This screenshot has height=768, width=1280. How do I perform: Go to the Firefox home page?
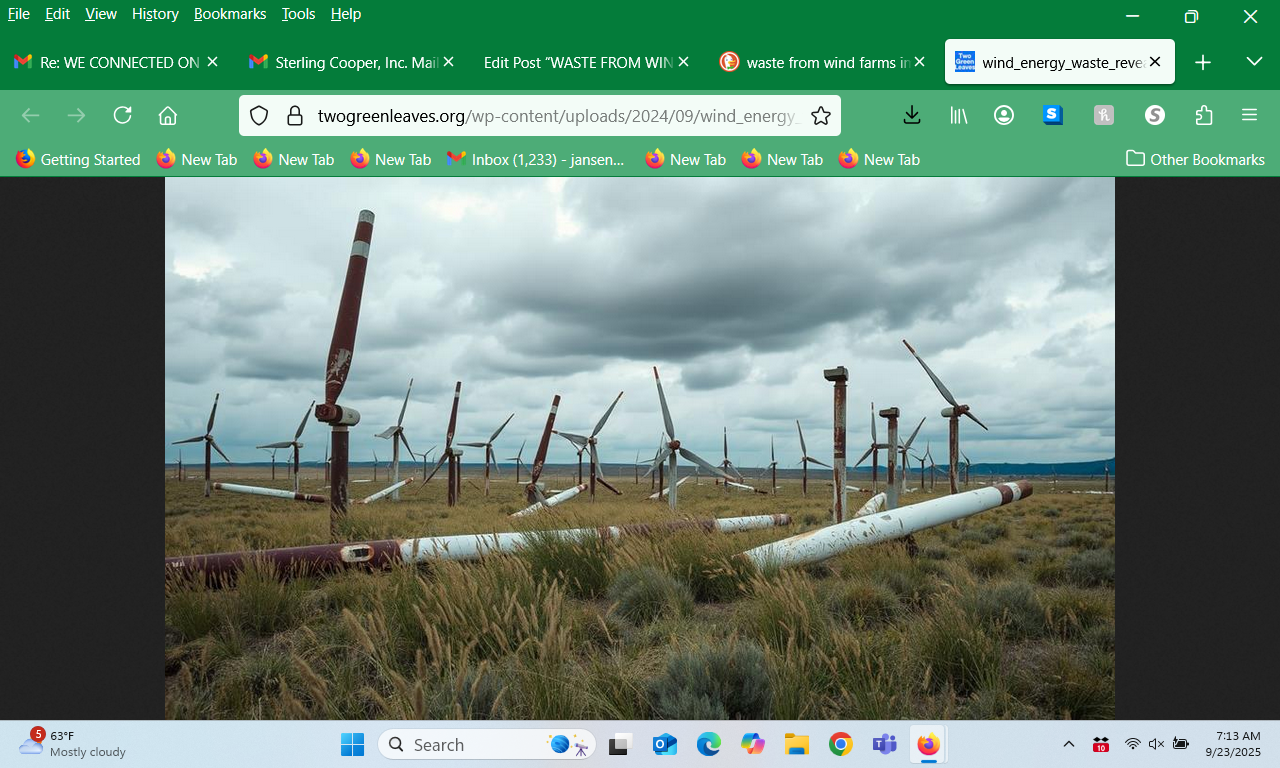pyautogui.click(x=168, y=116)
